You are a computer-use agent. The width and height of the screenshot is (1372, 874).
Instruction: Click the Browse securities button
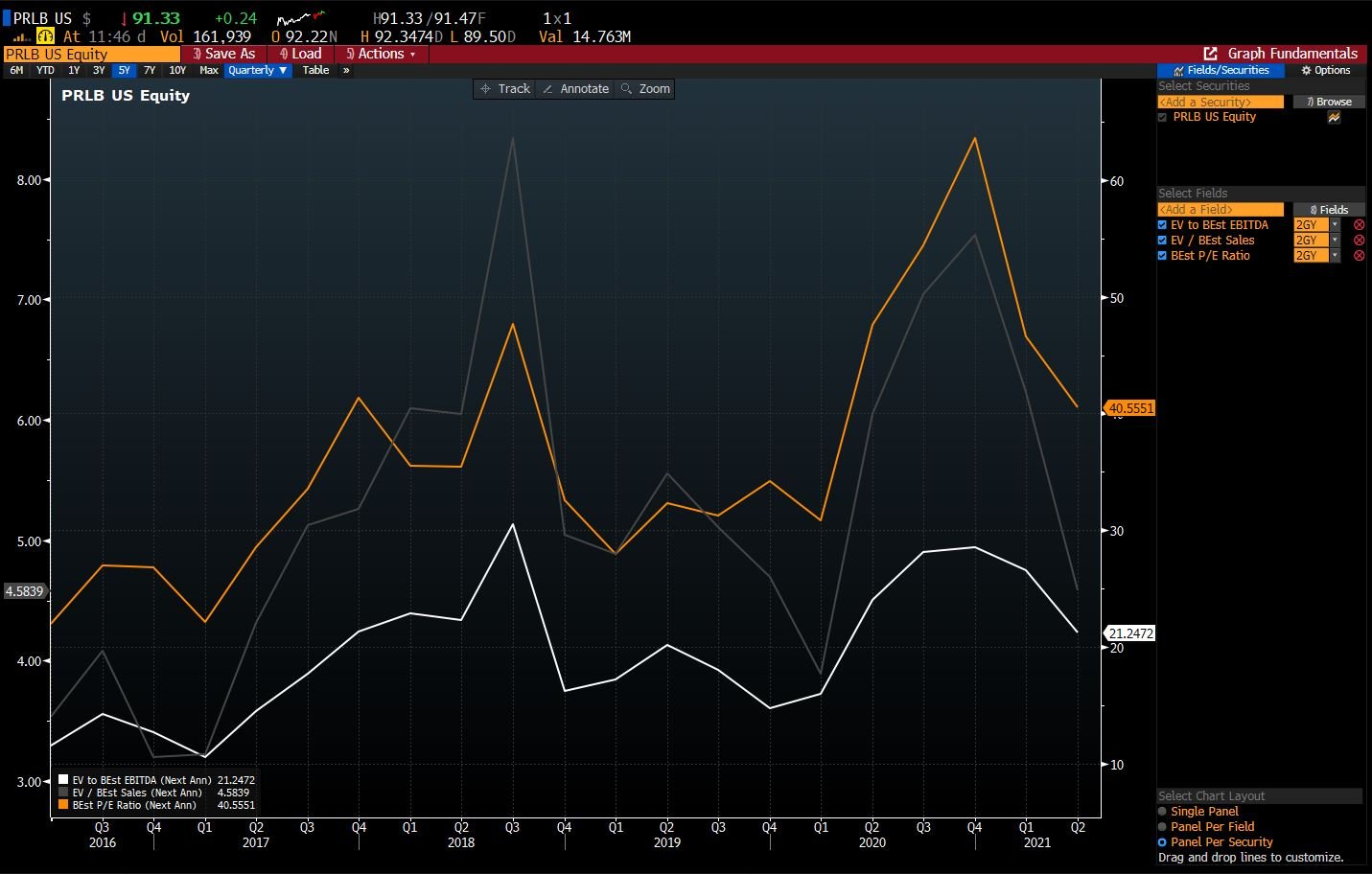point(1329,102)
